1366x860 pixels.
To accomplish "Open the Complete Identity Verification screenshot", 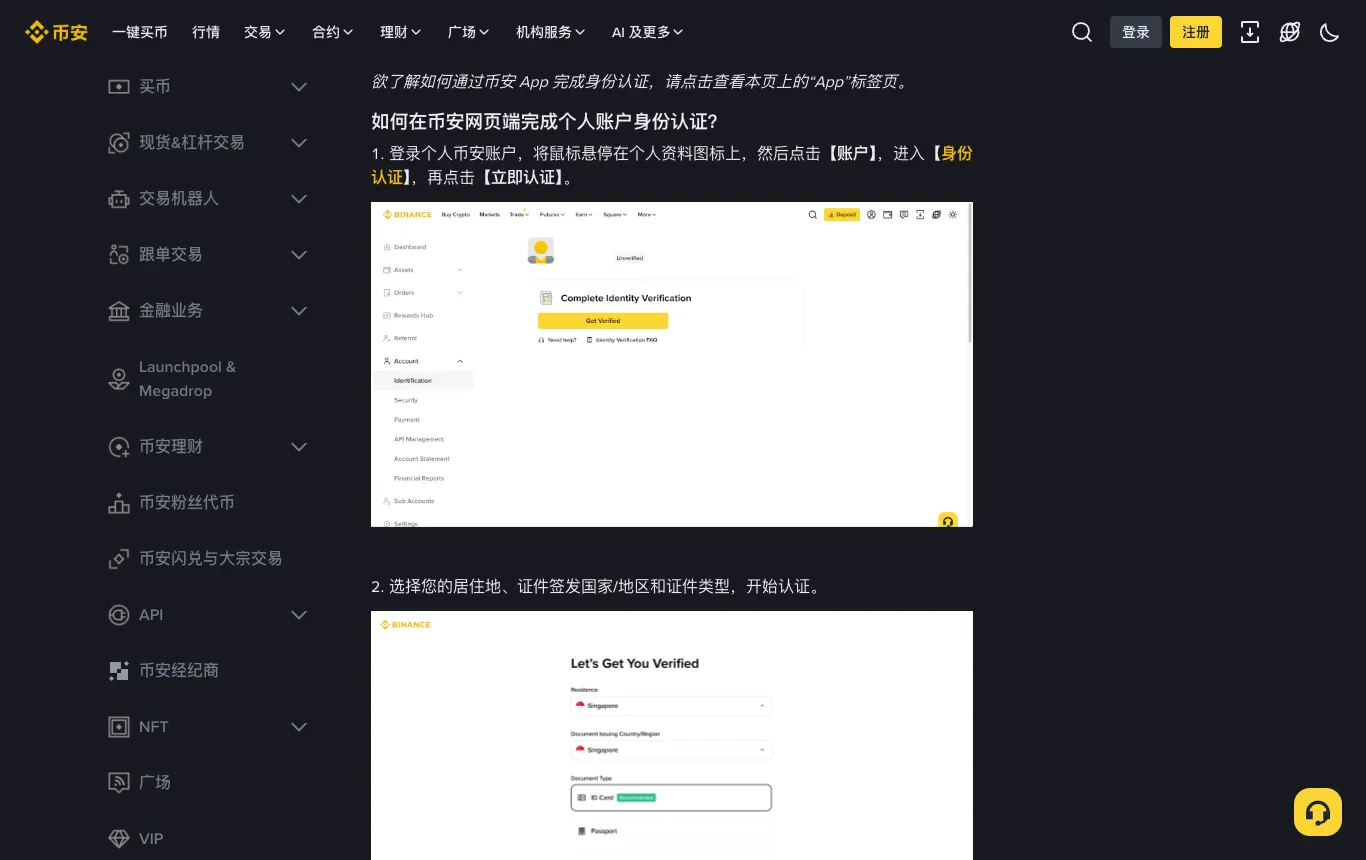I will tap(672, 365).
